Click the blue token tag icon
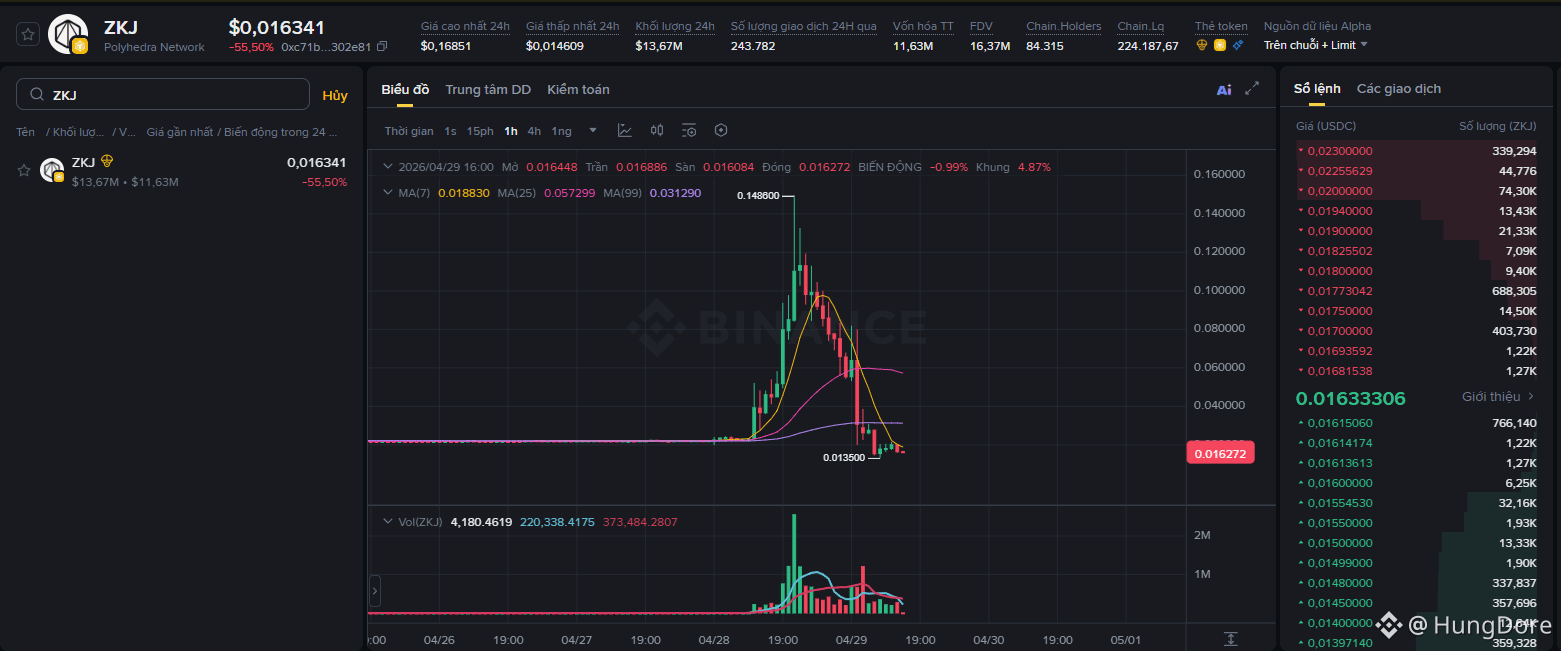Image resolution: width=1561 pixels, height=651 pixels. (x=1238, y=45)
